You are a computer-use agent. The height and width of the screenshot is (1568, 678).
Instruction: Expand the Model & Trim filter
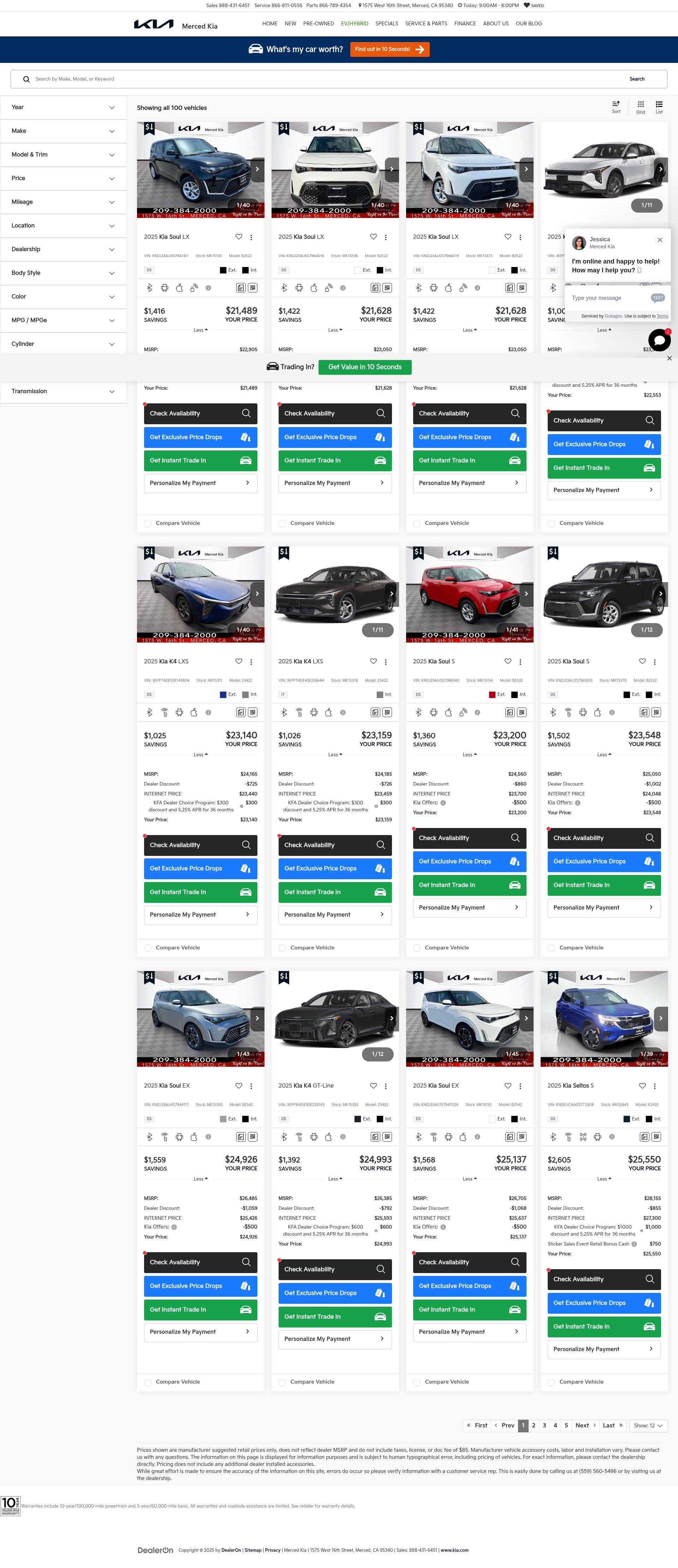tap(63, 155)
